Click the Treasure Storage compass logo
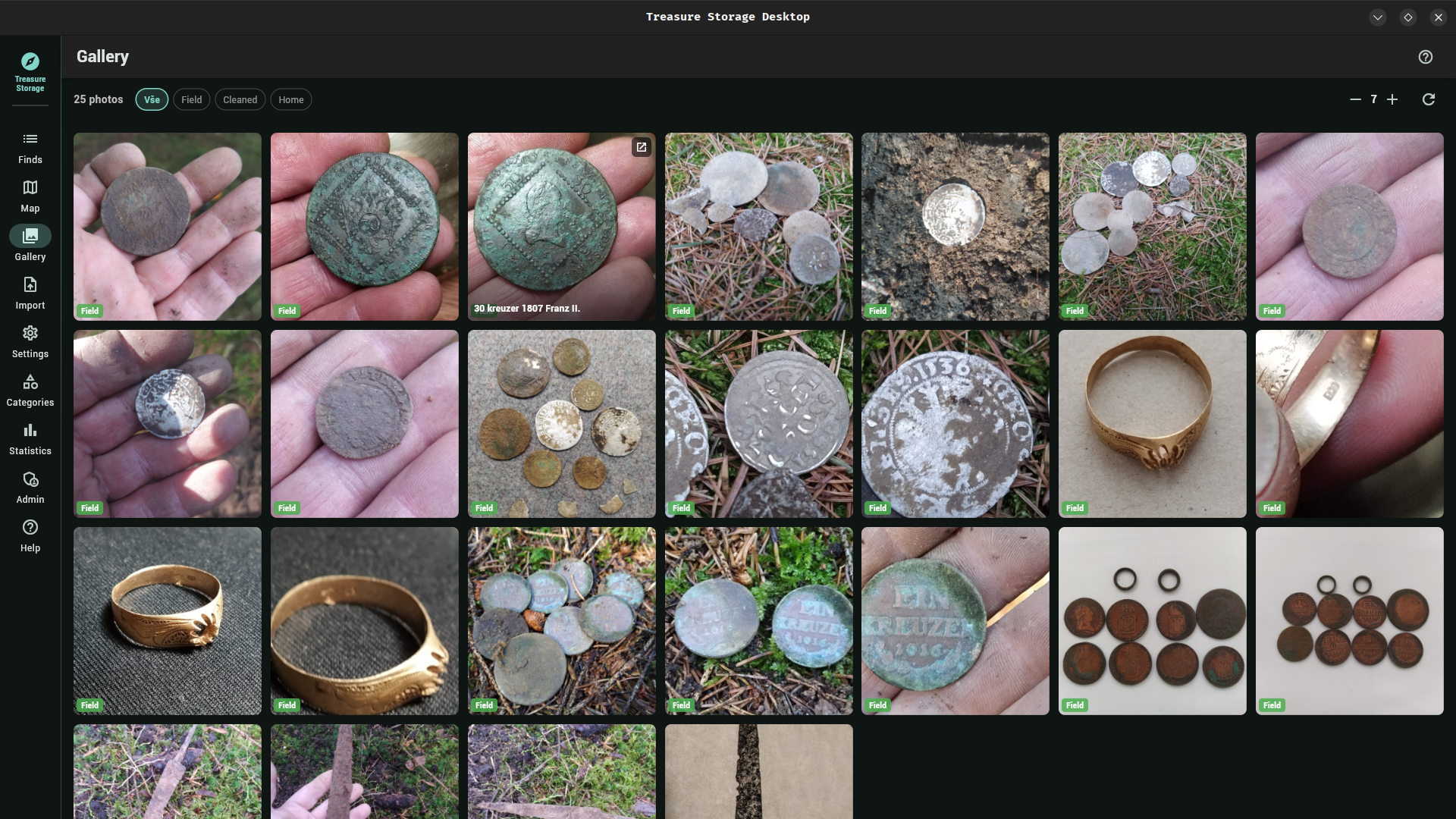The width and height of the screenshot is (1456, 819). pos(30,62)
